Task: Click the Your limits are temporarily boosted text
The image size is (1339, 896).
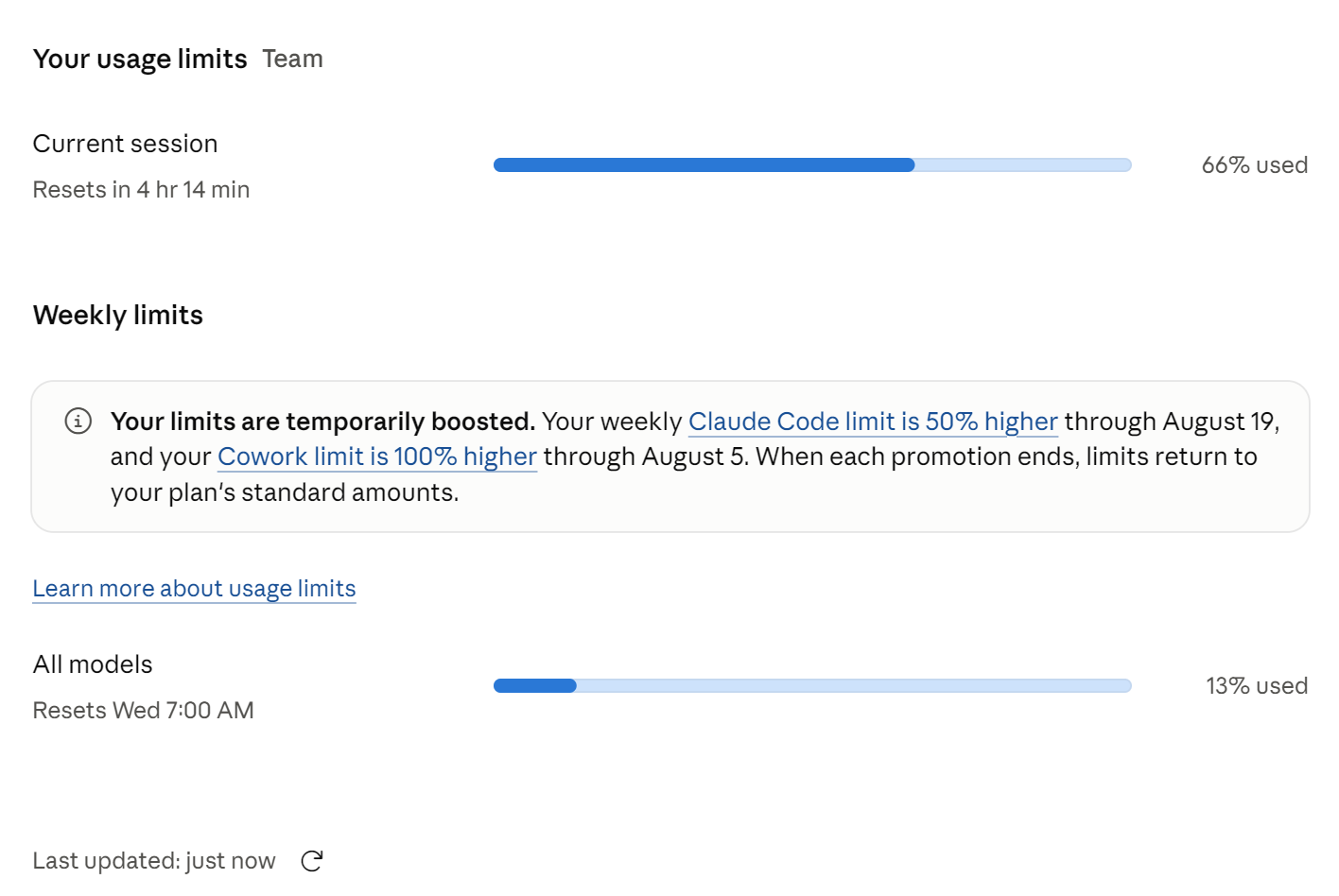Action: [x=322, y=422]
